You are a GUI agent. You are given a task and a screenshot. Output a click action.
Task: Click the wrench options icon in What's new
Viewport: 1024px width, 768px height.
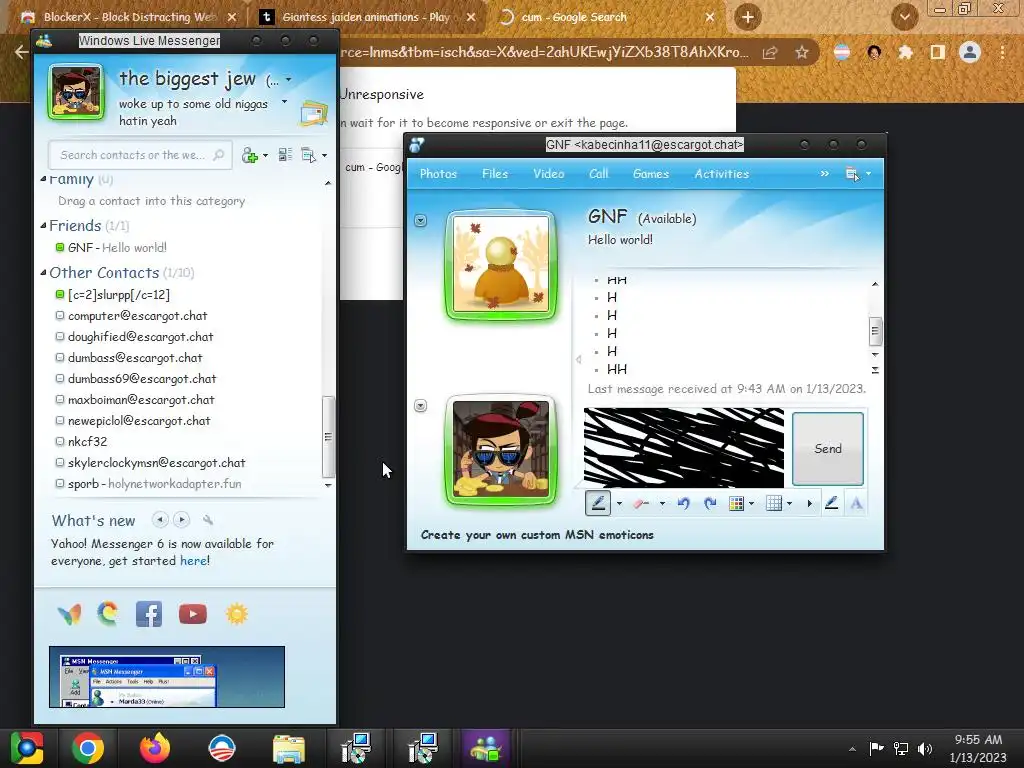click(208, 520)
